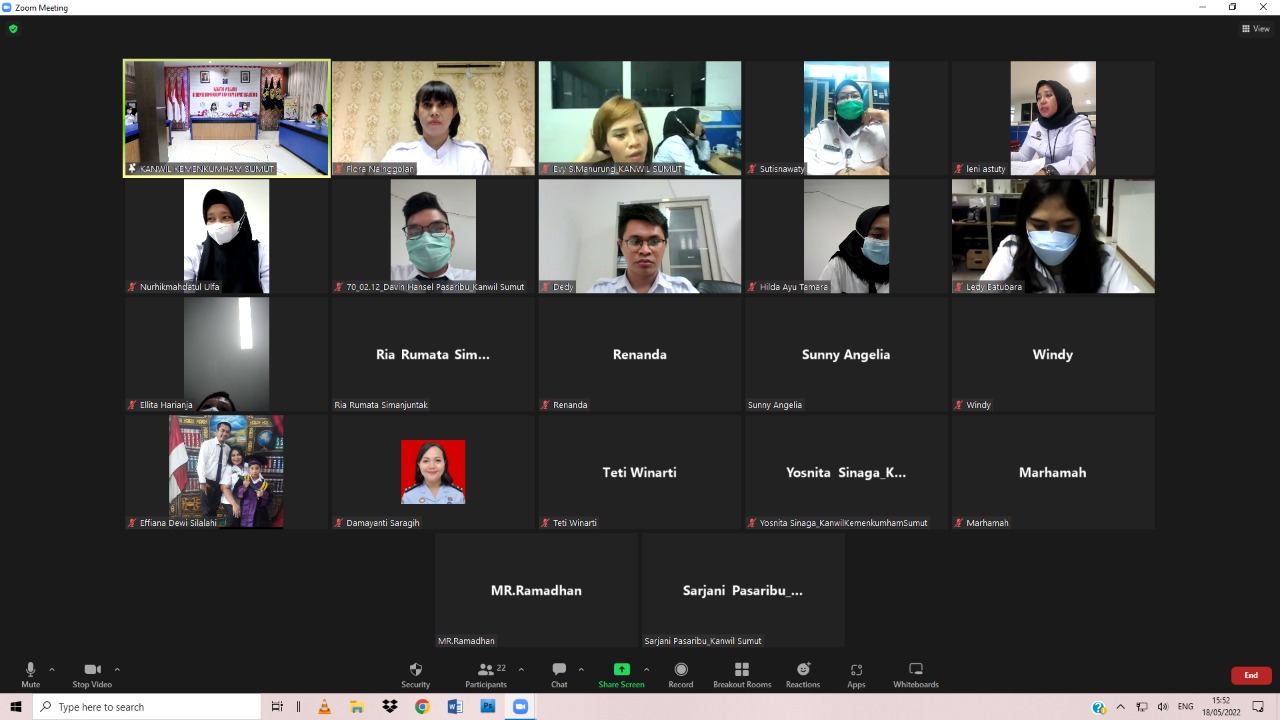Click the green encryption shield icon

point(13,29)
